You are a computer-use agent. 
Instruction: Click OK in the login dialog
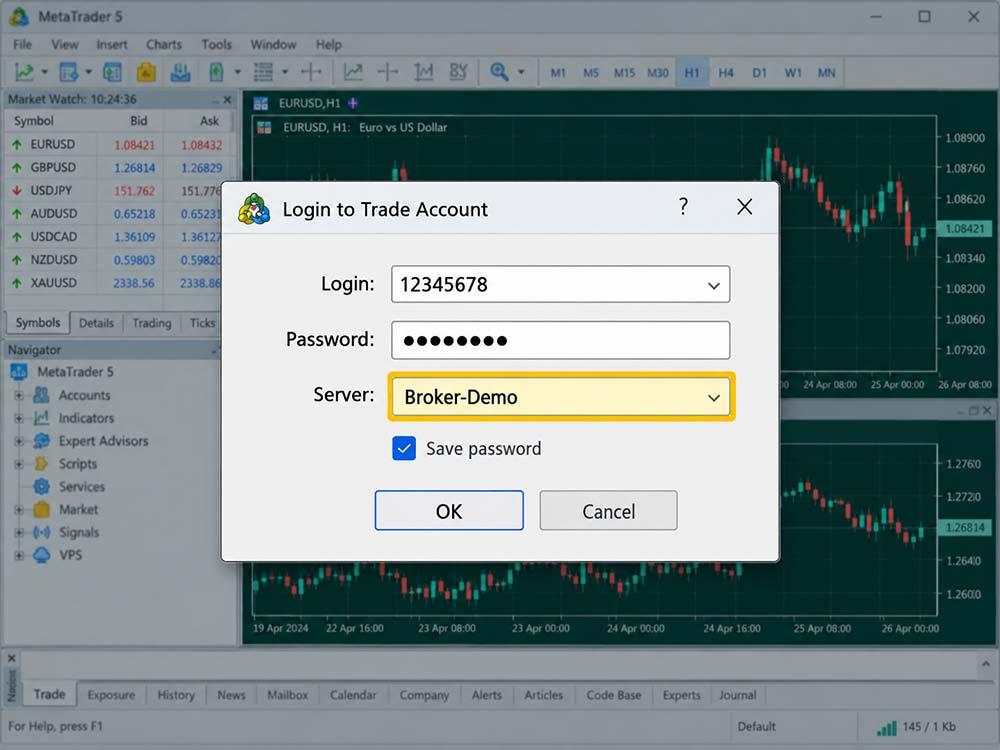tap(449, 510)
